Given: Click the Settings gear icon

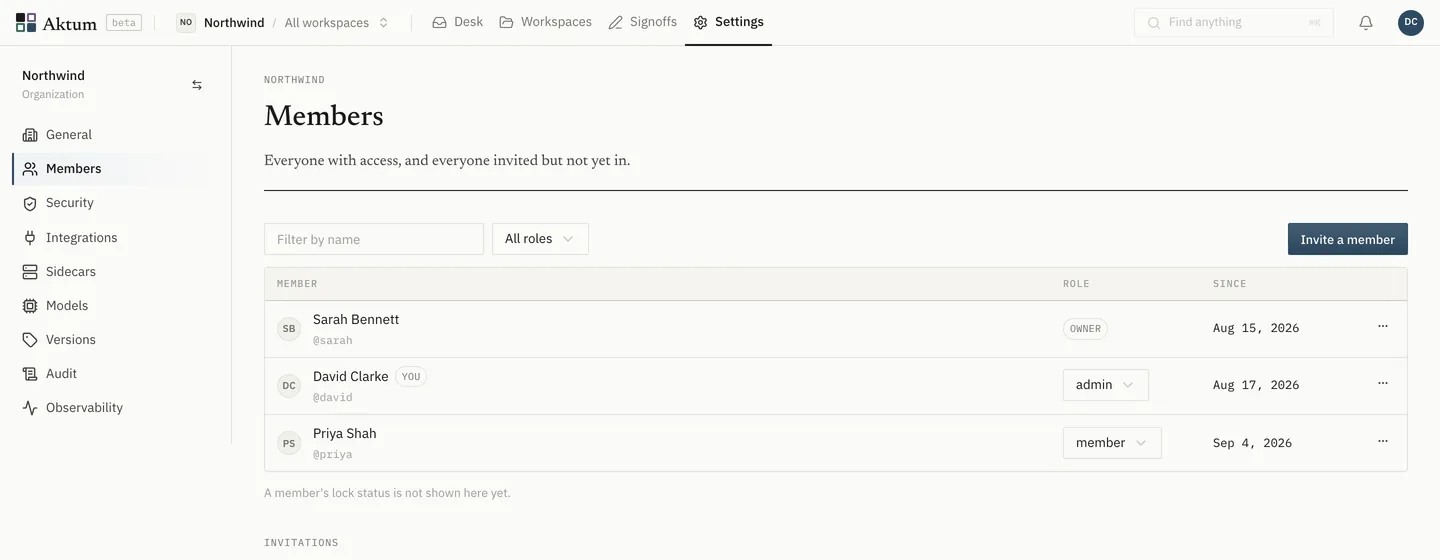Looking at the screenshot, I should pyautogui.click(x=700, y=22).
